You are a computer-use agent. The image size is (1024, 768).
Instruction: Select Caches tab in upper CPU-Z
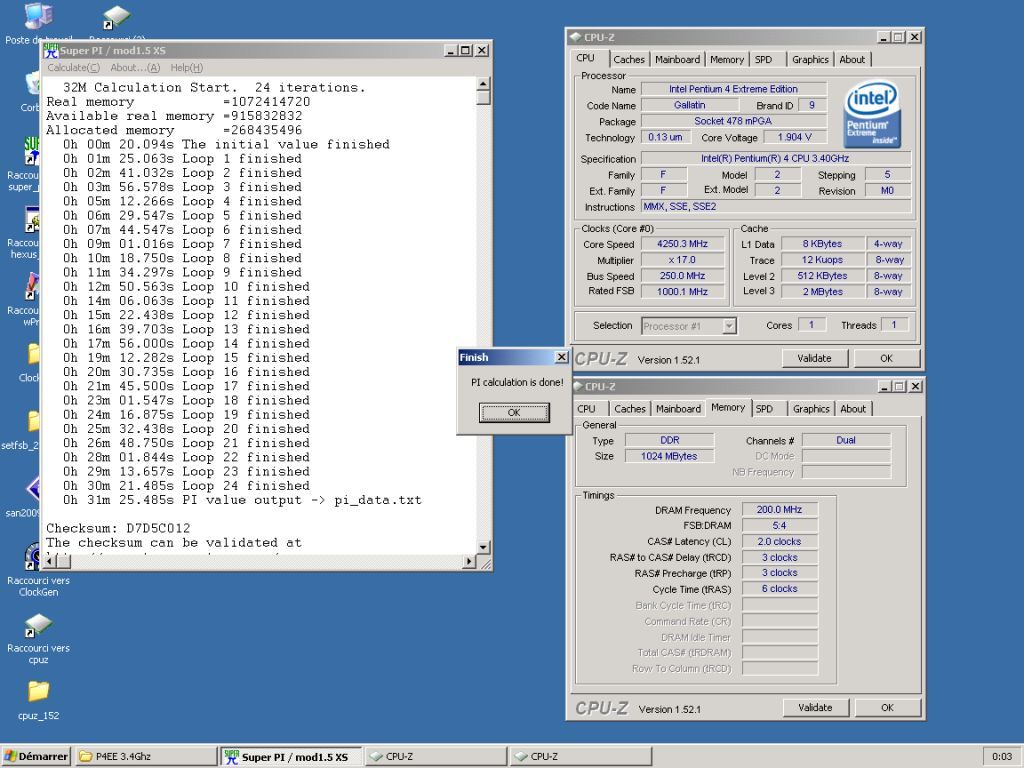(629, 59)
